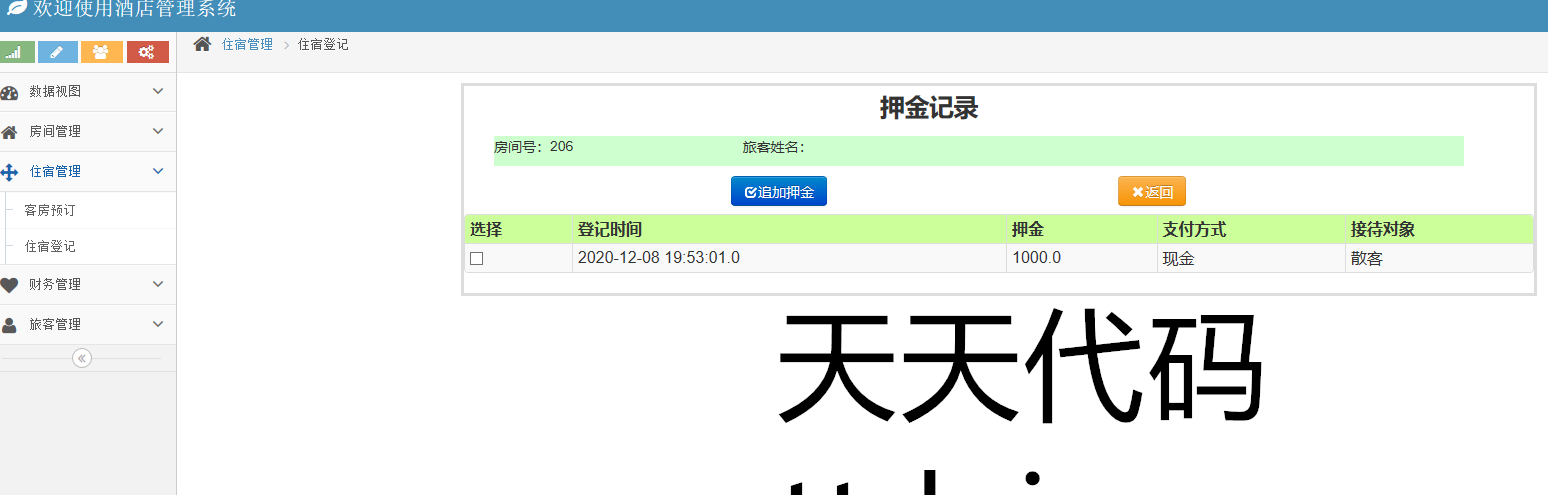1548x495 pixels.
Task: Click the 登记时间 column header
Action: [x=610, y=230]
